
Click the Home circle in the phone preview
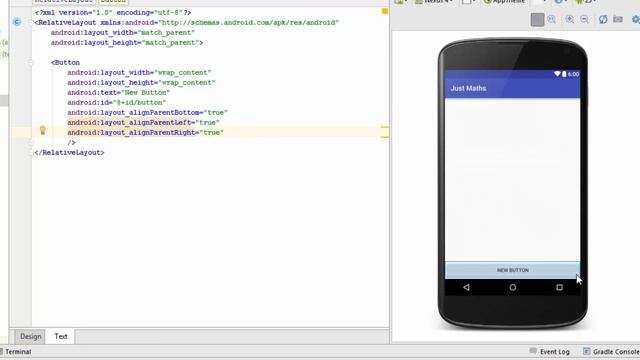513,287
